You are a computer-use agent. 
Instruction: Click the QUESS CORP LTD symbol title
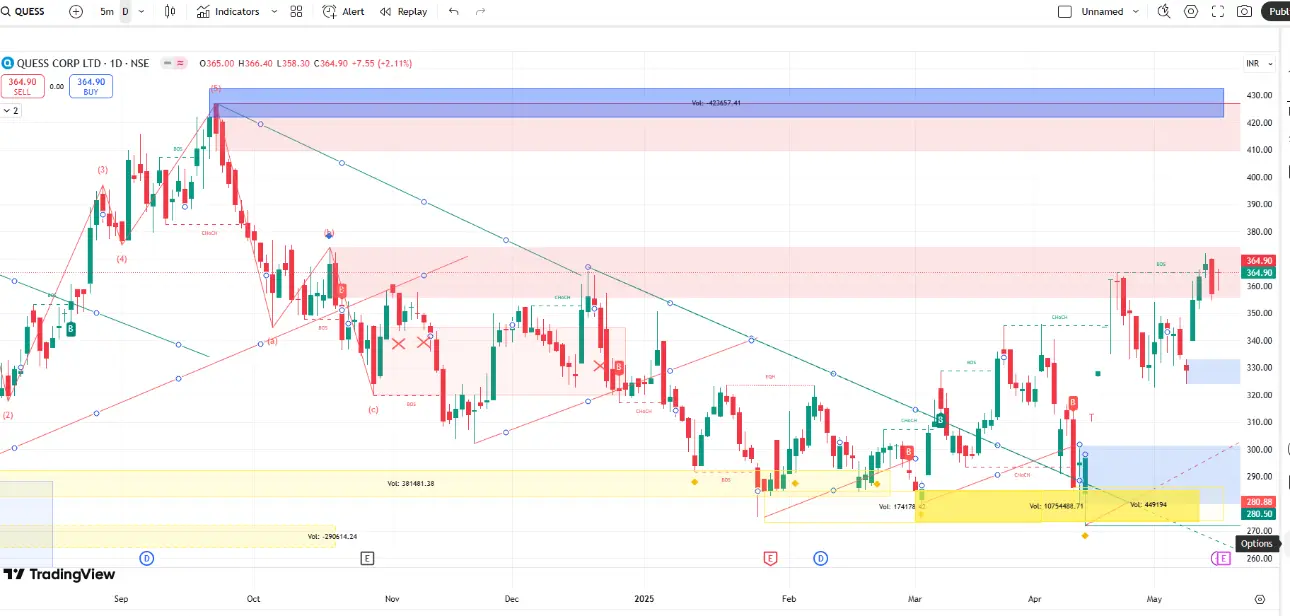point(83,63)
